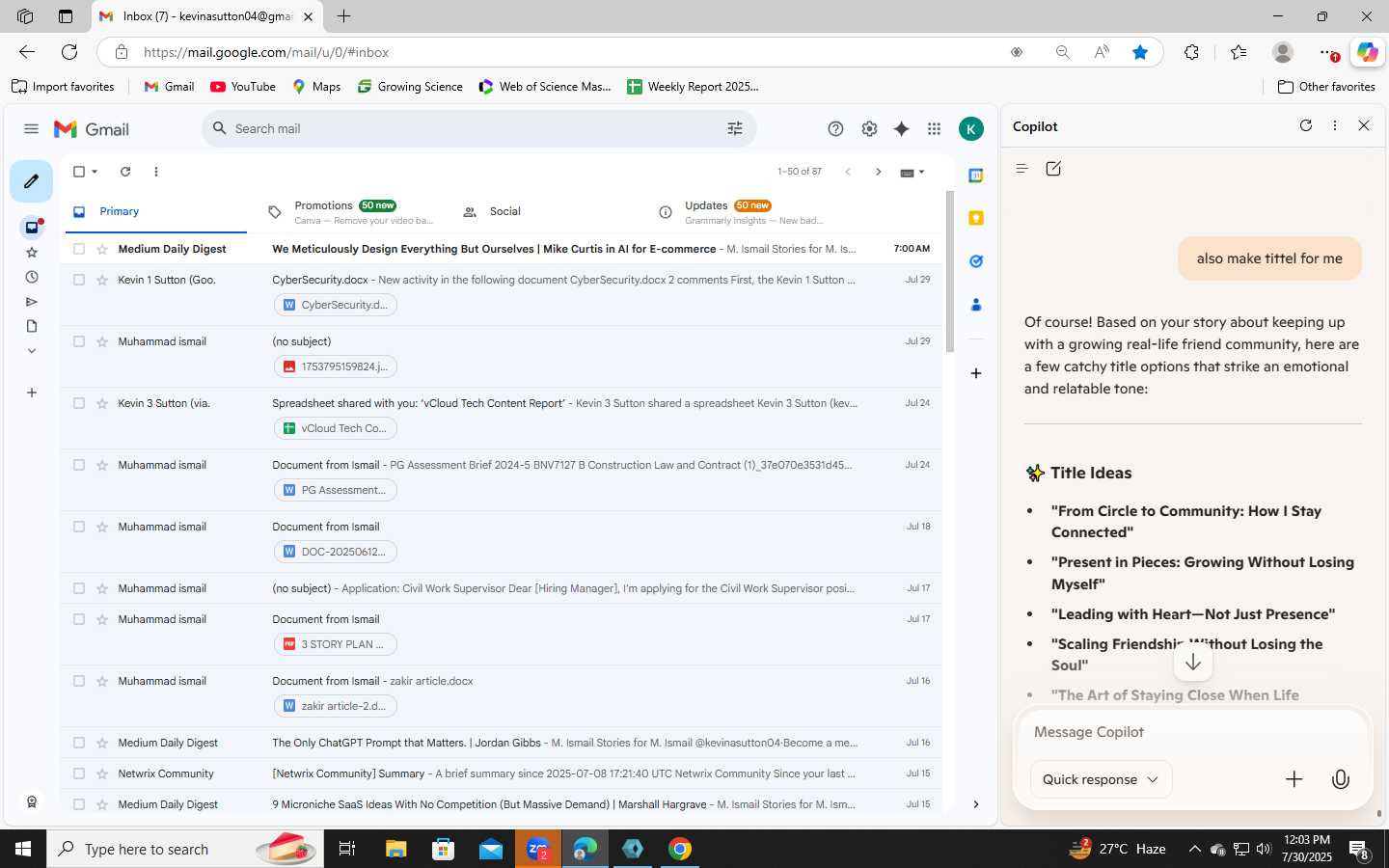Star the Kevin 3 Sutton spreadsheet email

(x=102, y=403)
